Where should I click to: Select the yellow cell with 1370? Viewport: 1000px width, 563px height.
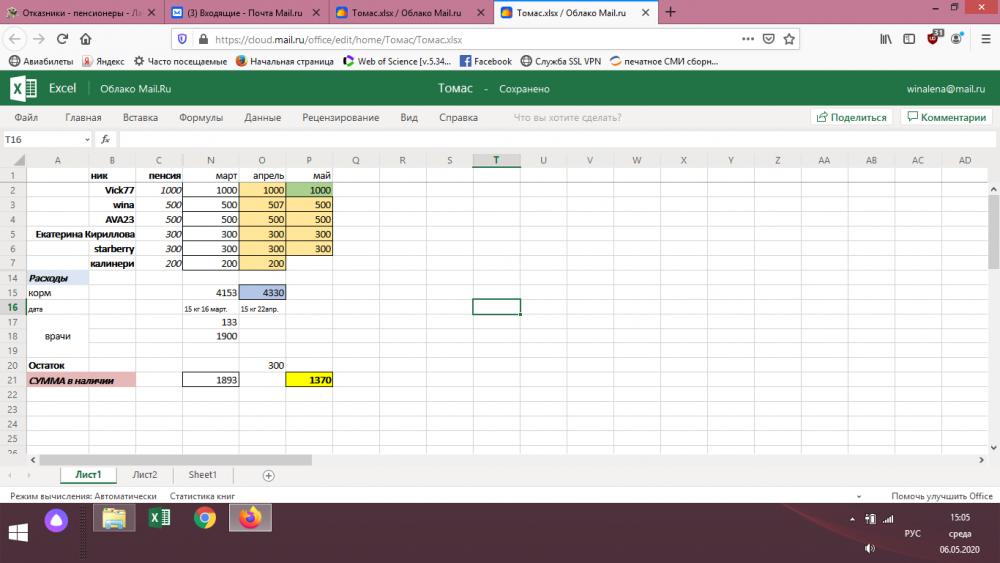[x=309, y=381]
